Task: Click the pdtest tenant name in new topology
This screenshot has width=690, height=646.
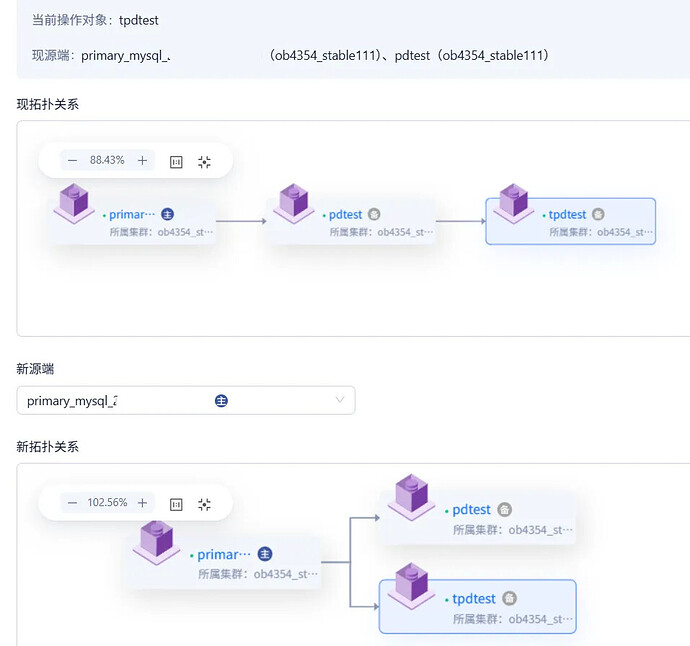Action: (471, 510)
